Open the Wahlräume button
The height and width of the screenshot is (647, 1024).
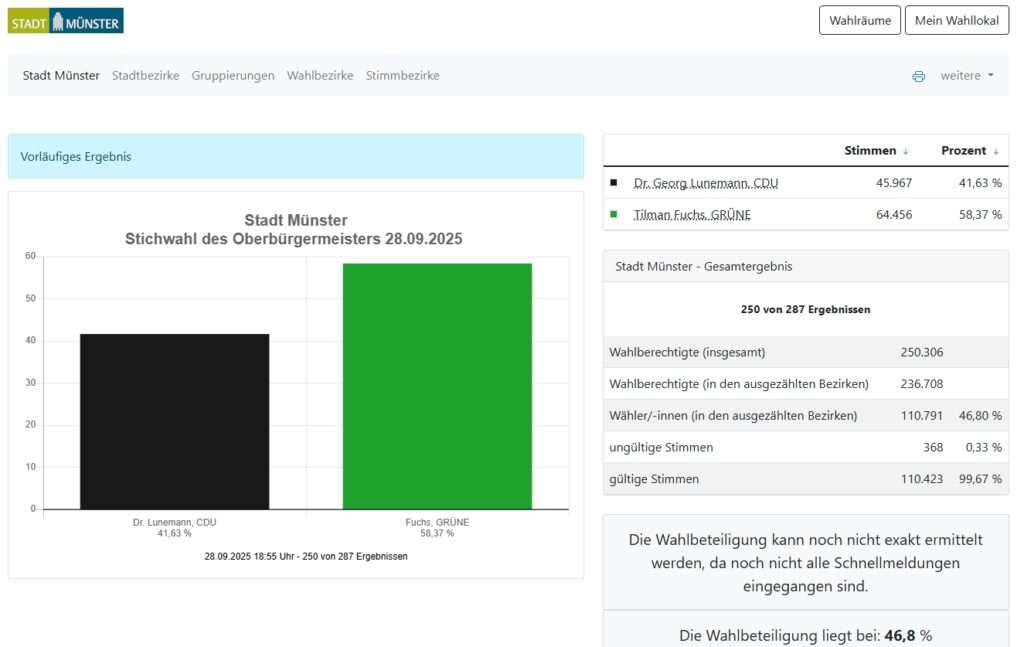859,21
